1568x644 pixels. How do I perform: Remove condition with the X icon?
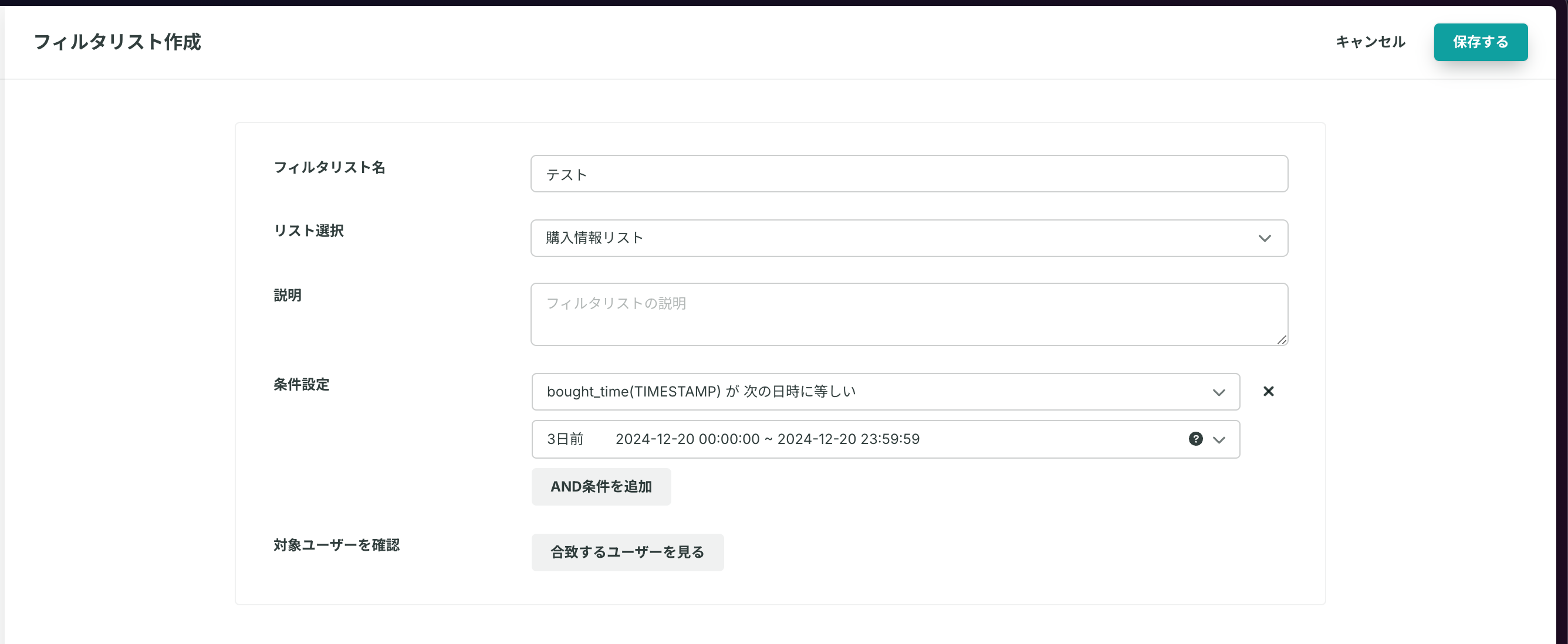1269,392
